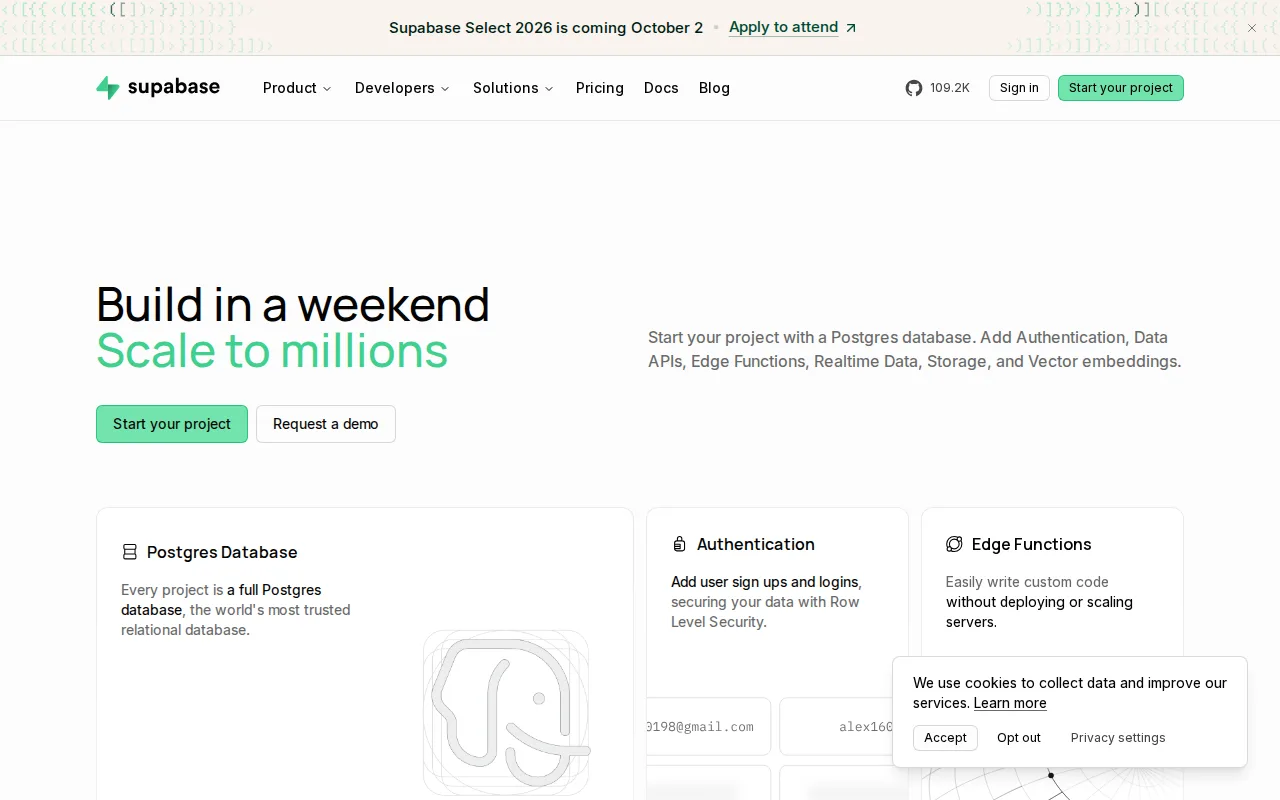Open the Postgres Database card heading

[x=222, y=552]
